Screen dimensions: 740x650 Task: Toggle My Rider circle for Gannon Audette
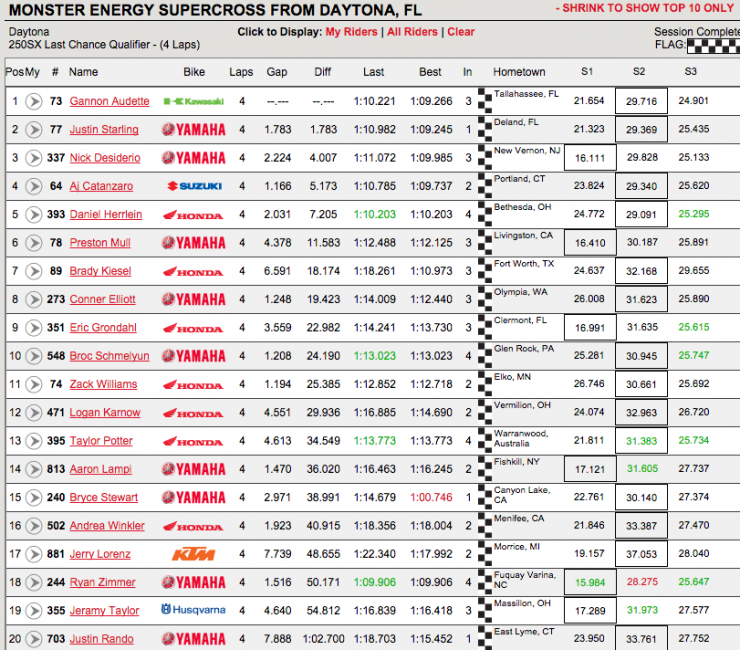click(33, 102)
